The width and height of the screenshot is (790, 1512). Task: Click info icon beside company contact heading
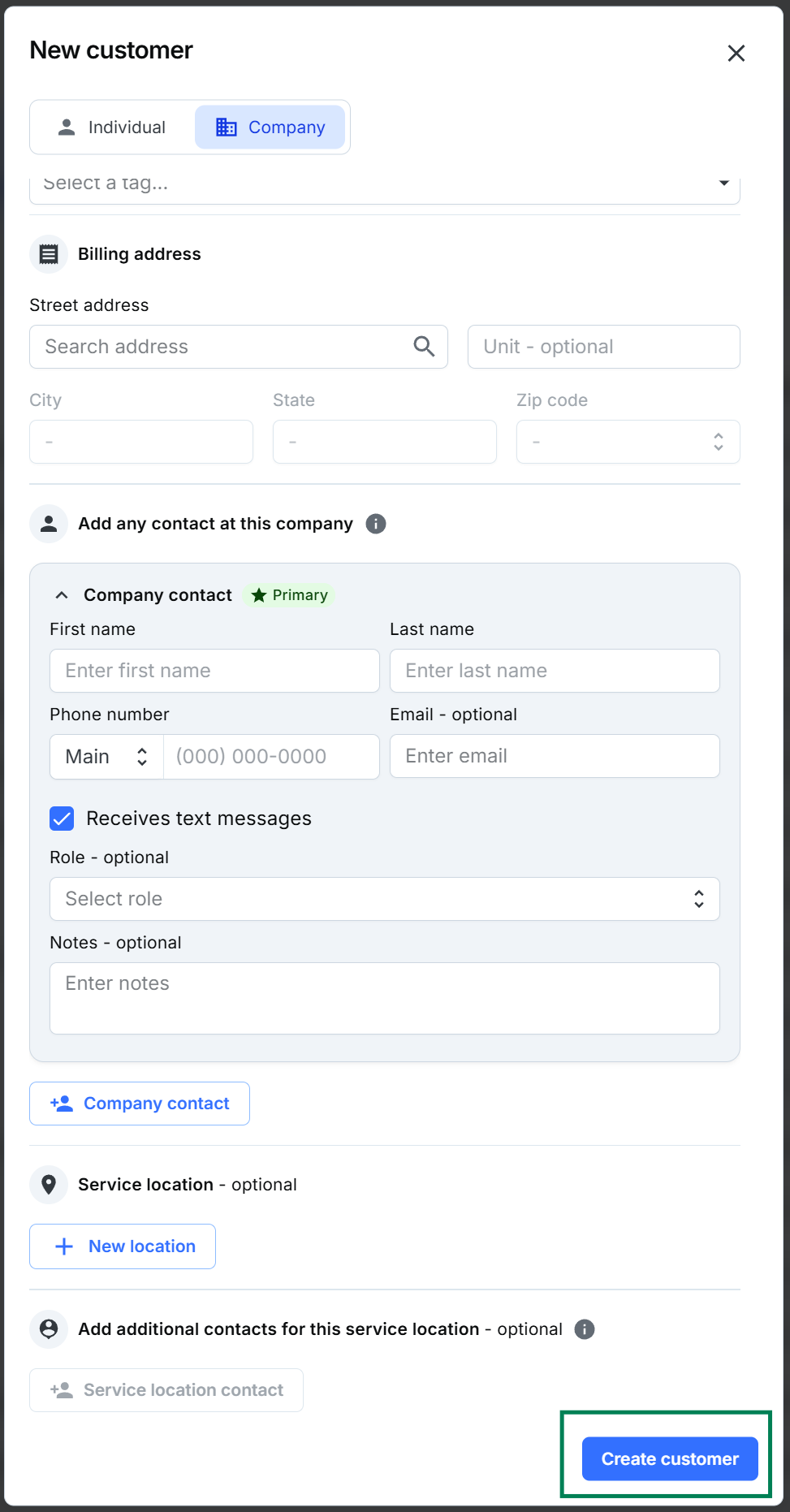pos(376,524)
